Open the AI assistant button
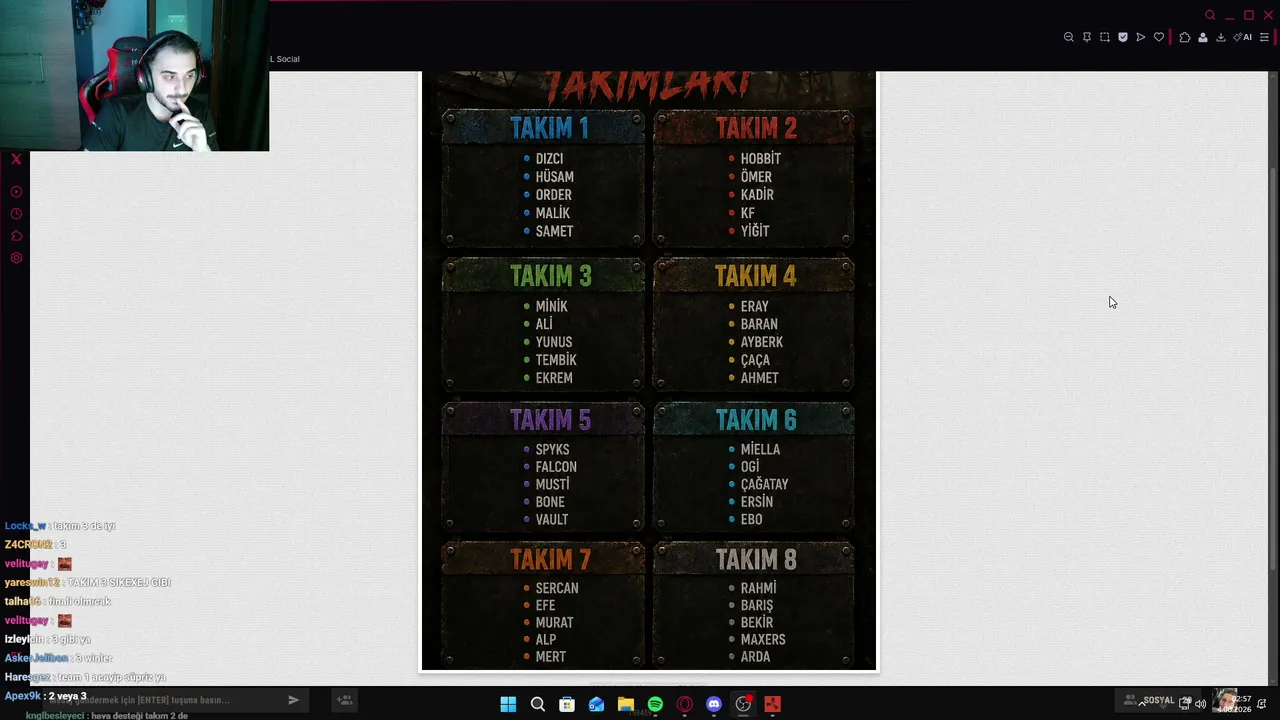 pos(1243,37)
